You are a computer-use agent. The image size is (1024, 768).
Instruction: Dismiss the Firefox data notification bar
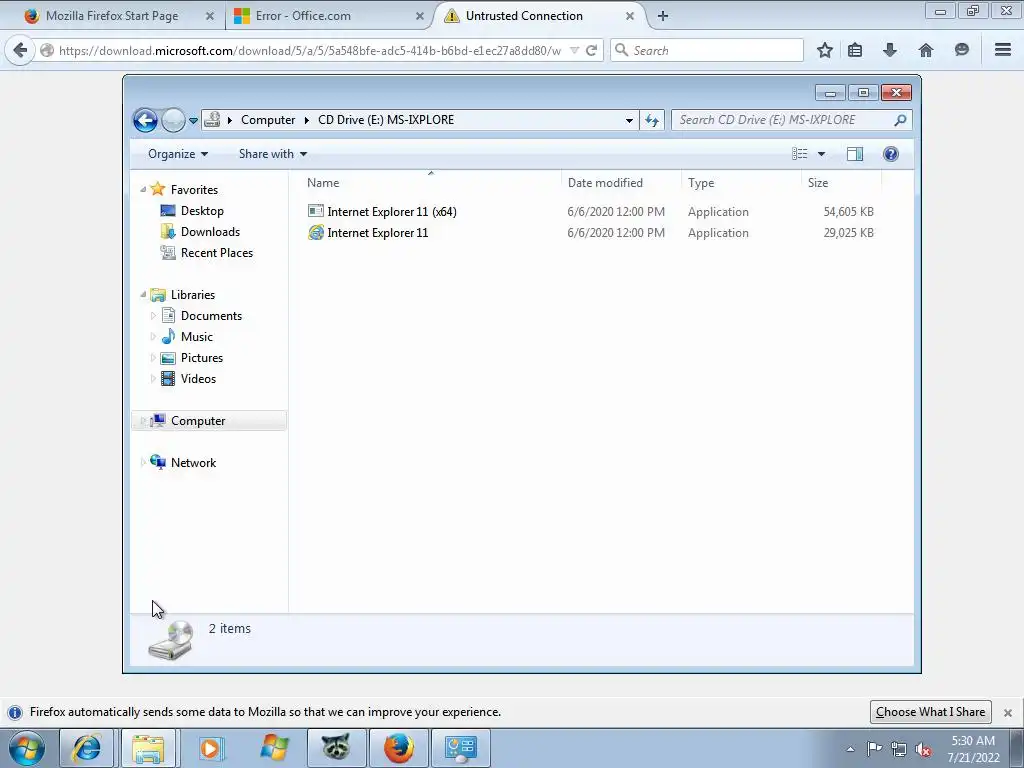[x=1008, y=712]
